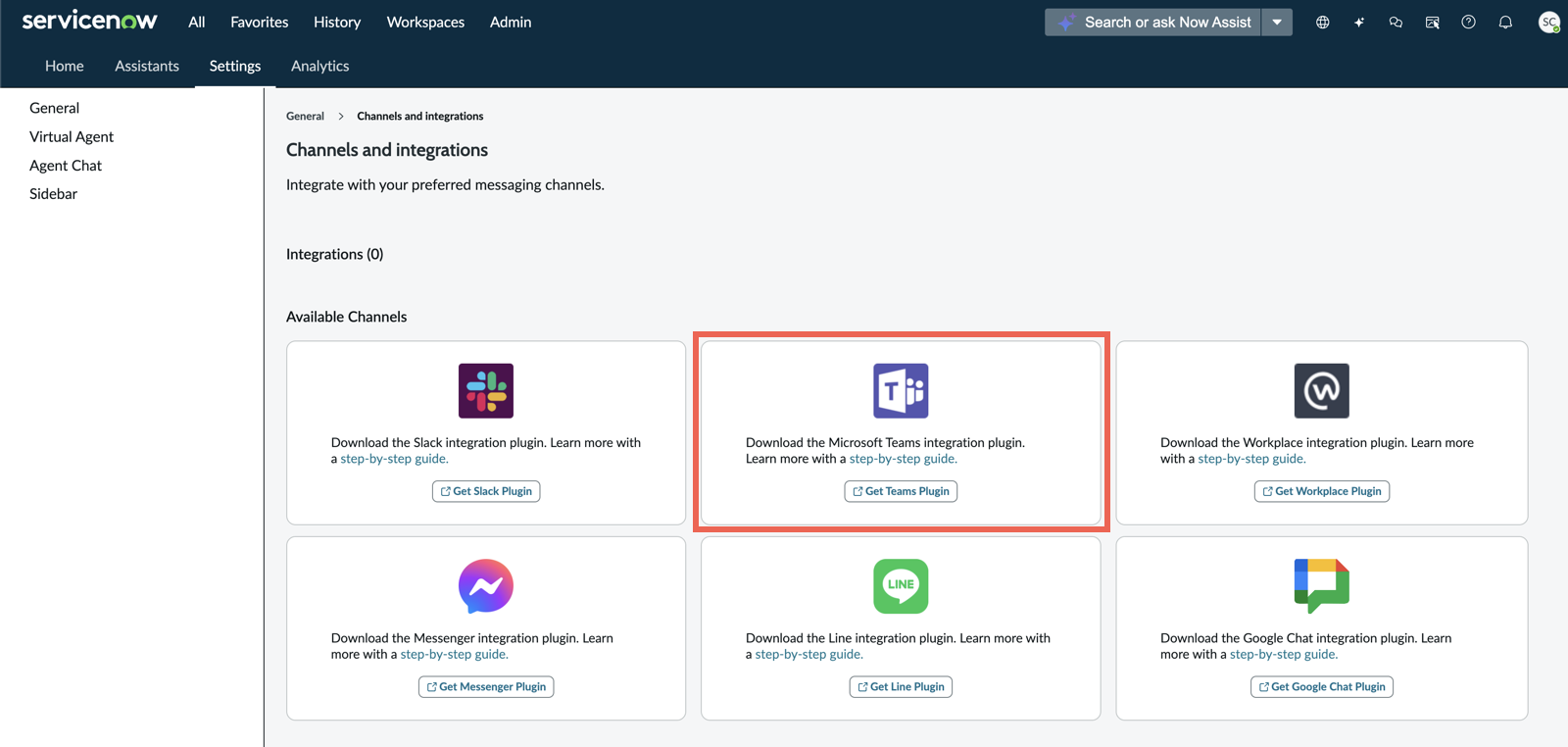Click the Search or ask Now Assist field
The width and height of the screenshot is (1568, 747).
(x=1152, y=22)
